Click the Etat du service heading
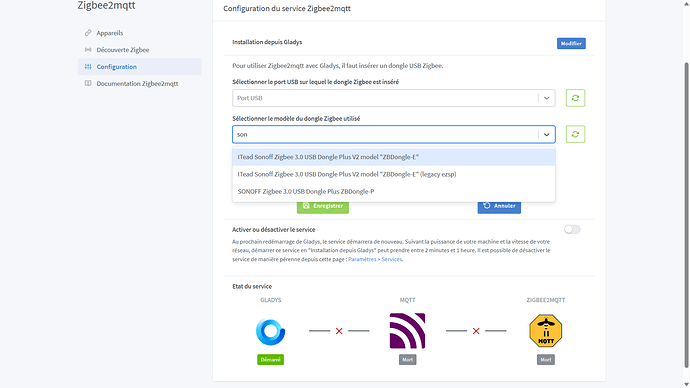 pyautogui.click(x=252, y=286)
